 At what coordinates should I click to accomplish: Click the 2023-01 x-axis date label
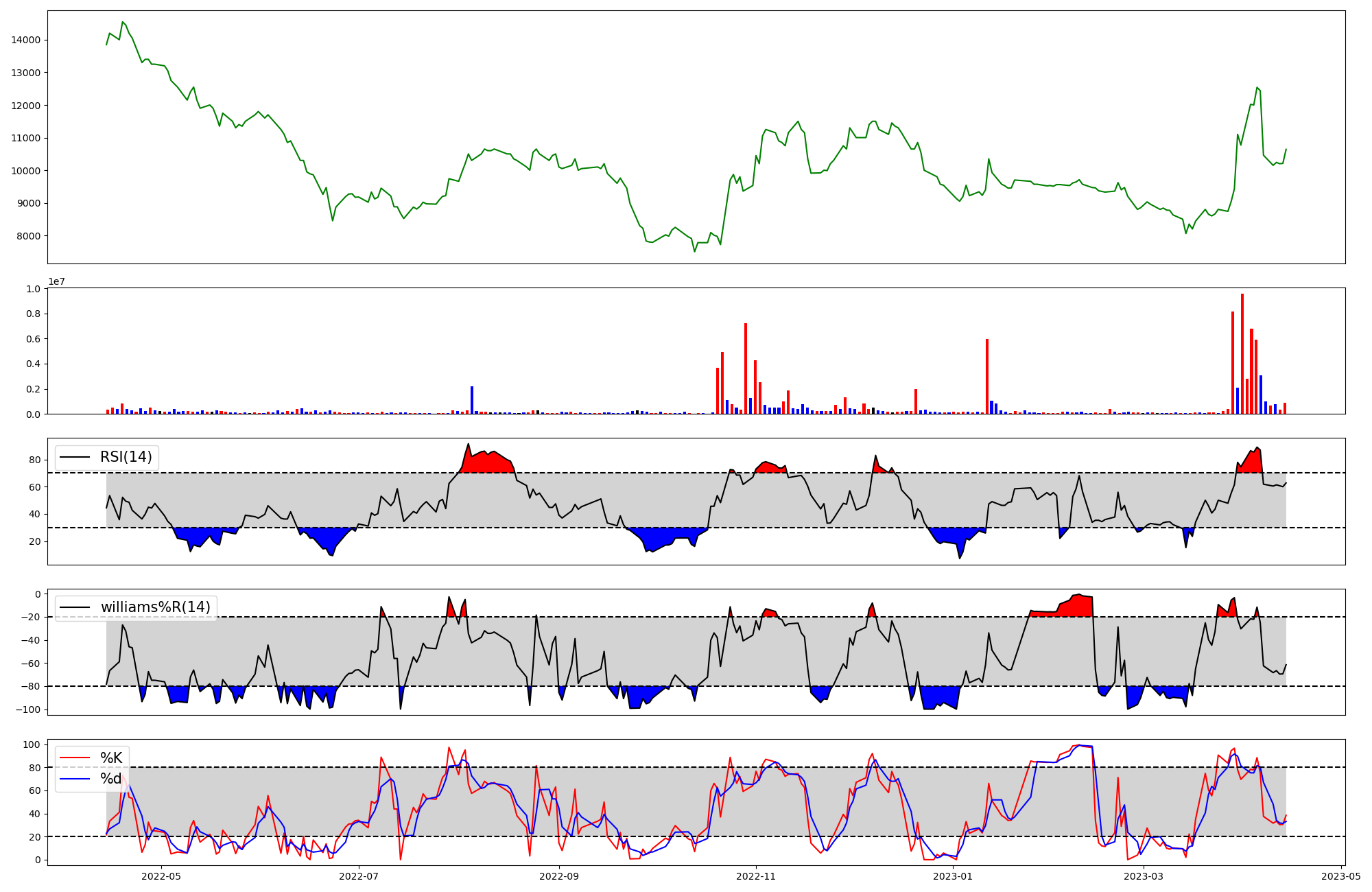[x=953, y=876]
